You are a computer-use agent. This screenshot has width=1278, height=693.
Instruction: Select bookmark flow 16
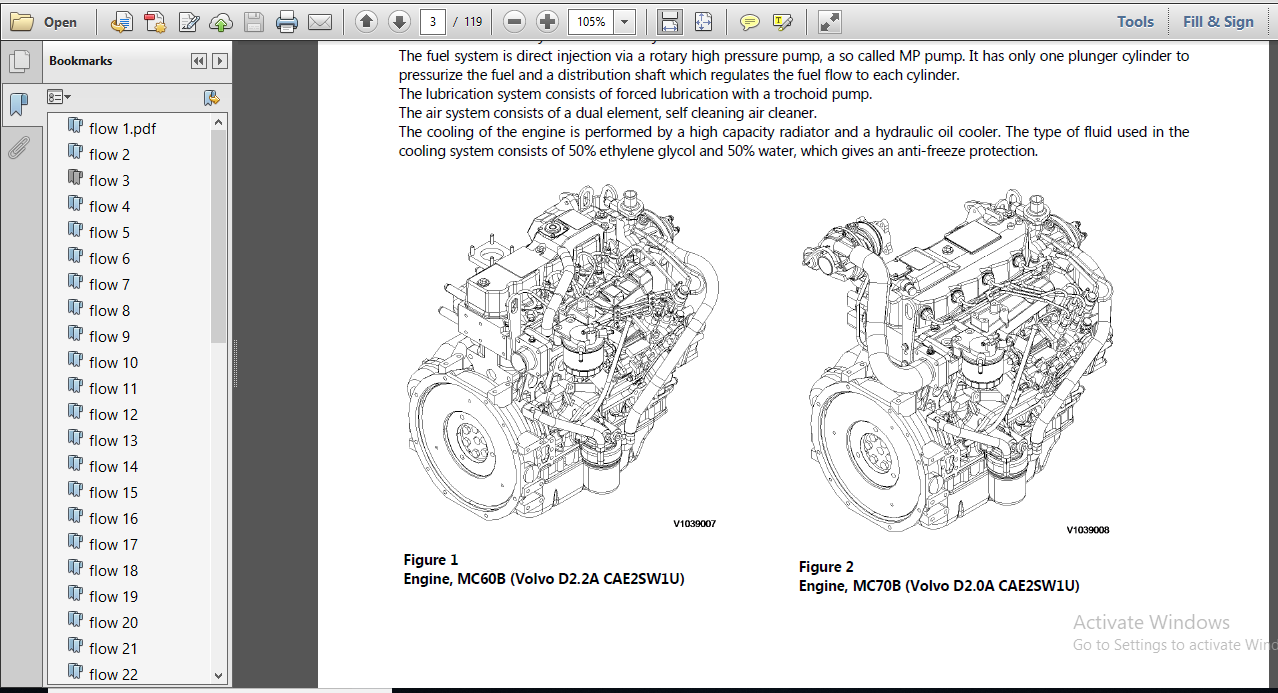coord(113,518)
